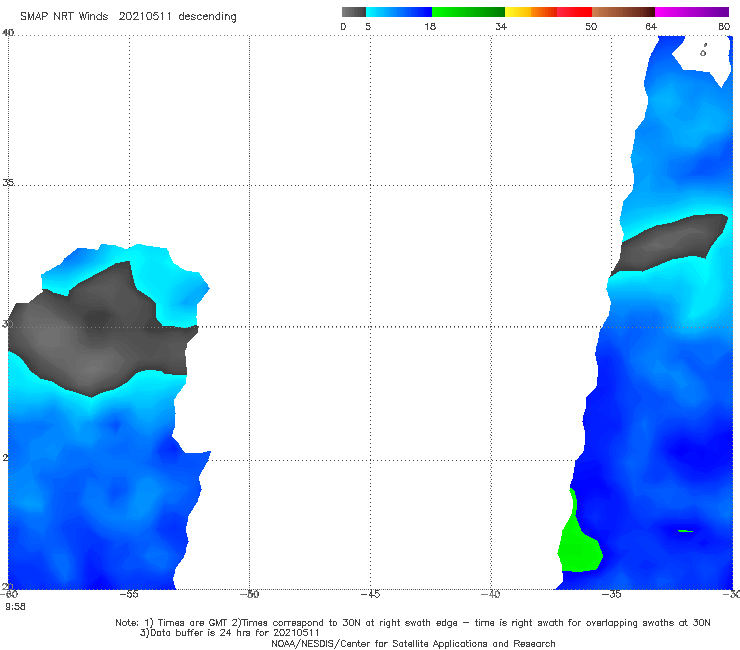This screenshot has width=740, height=650.
Task: Click the longitude label '-55' on bottom axis
Action: (128, 594)
